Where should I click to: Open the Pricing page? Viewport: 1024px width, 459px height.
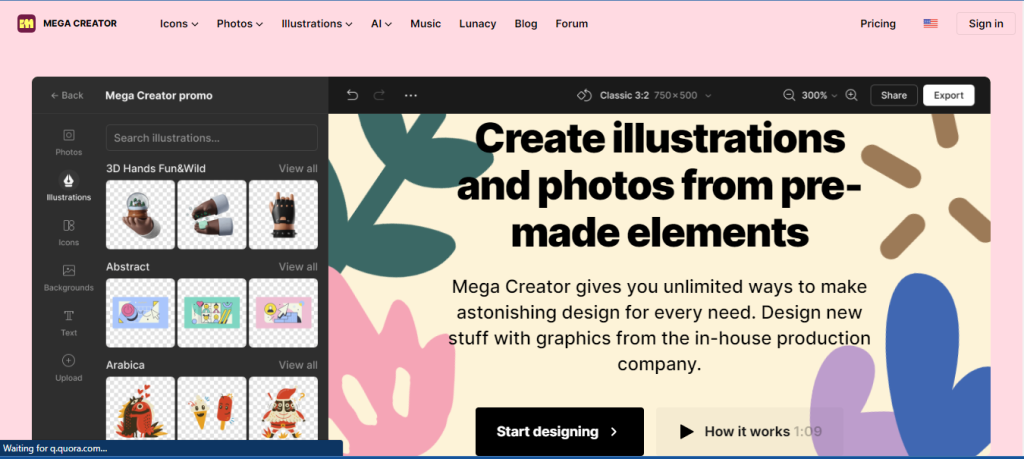pyautogui.click(x=878, y=24)
